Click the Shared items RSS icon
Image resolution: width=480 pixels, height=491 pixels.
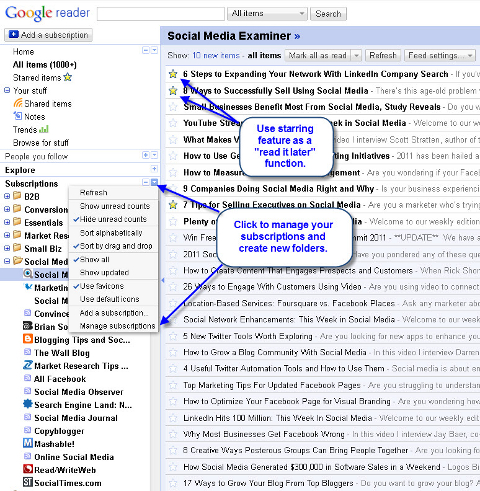tap(18, 103)
